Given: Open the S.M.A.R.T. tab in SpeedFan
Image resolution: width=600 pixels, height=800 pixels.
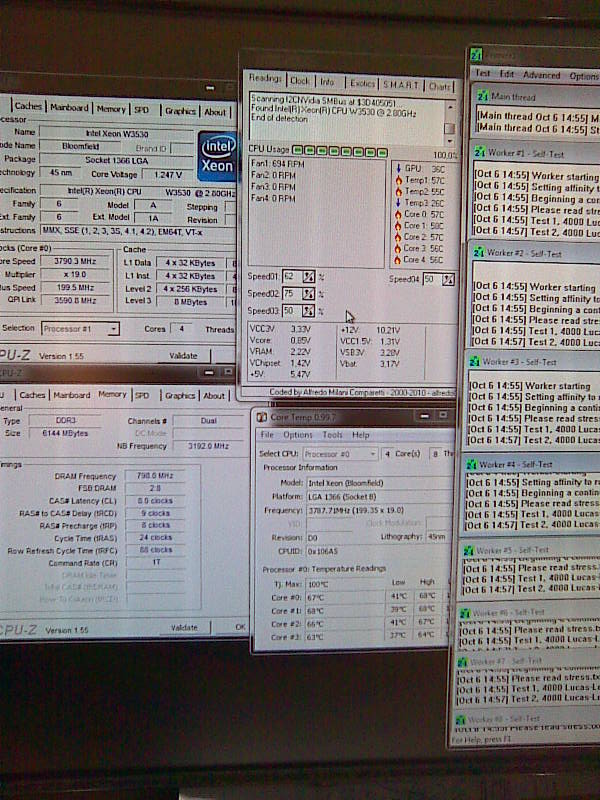Looking at the screenshot, I should point(401,85).
